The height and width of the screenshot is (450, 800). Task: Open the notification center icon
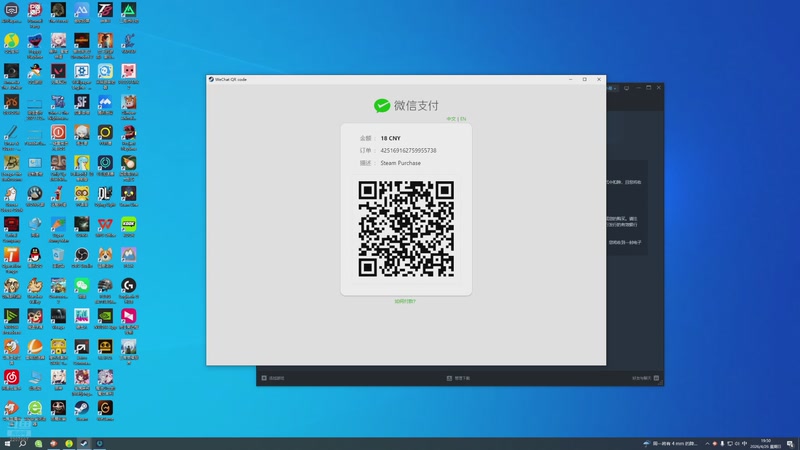click(790, 444)
